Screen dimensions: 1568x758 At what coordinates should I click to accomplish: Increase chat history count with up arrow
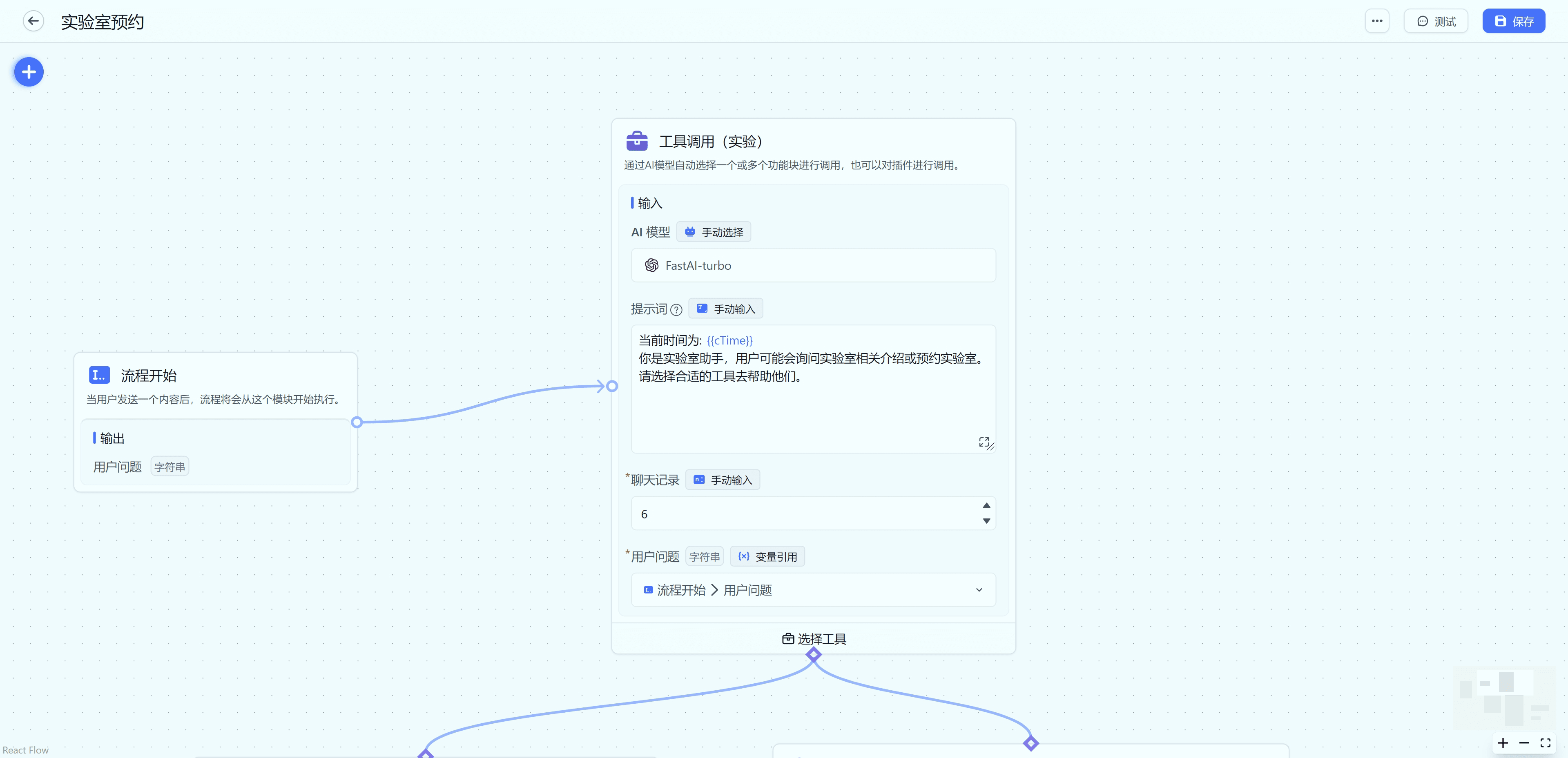986,505
